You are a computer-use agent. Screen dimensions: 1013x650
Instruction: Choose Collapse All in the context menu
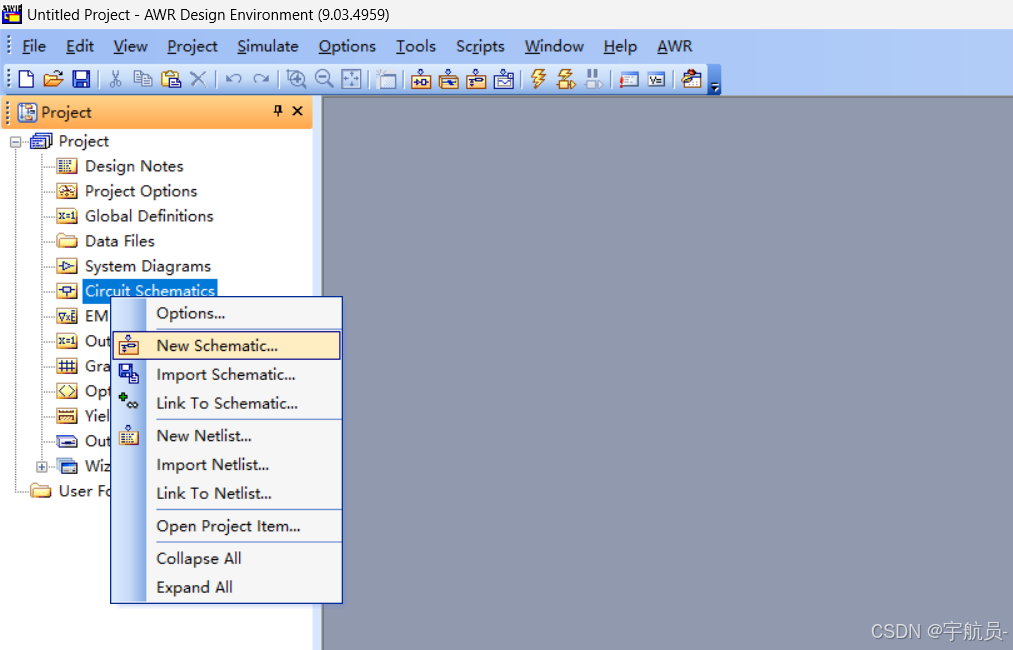226,558
